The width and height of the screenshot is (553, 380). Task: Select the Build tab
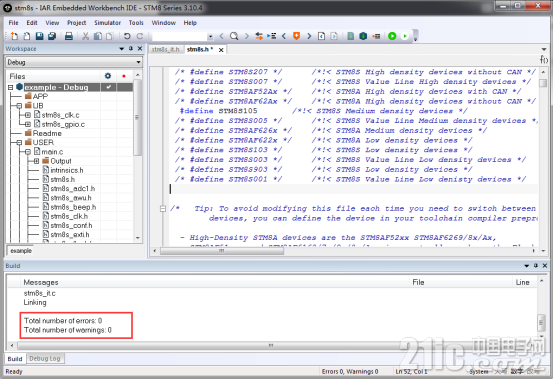coord(15,358)
